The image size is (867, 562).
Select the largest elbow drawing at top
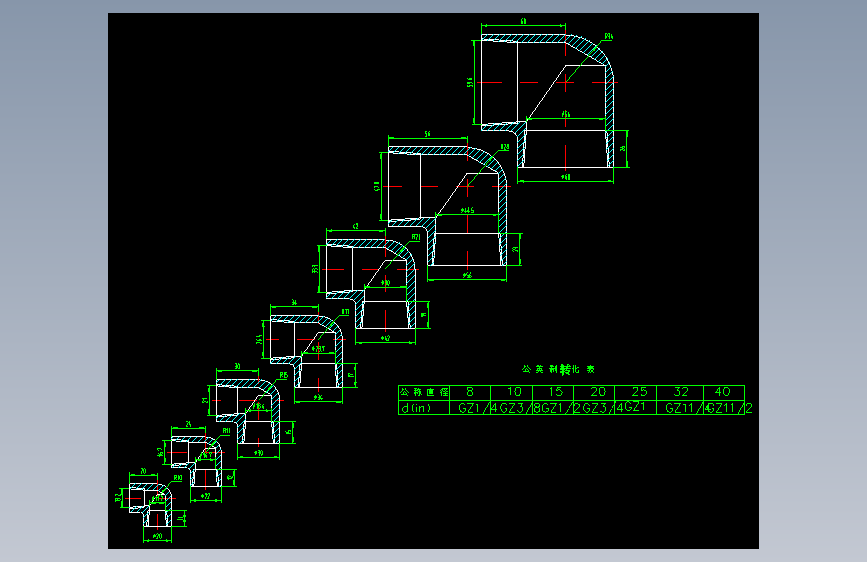pos(547,101)
